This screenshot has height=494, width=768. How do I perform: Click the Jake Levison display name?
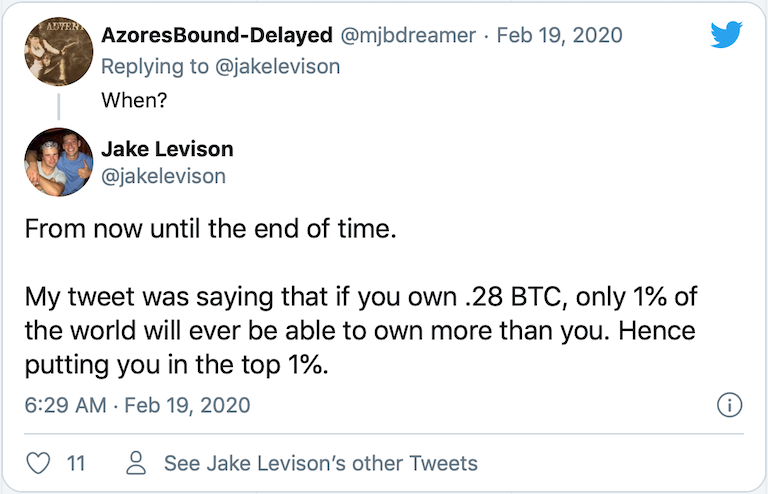(167, 149)
